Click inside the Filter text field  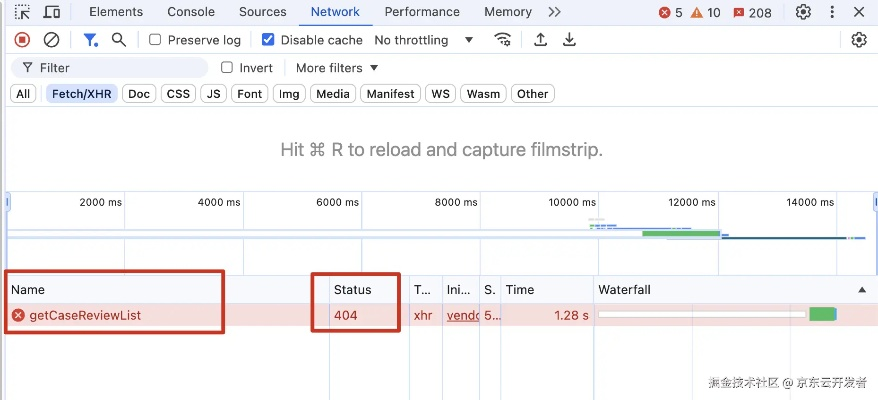pos(120,68)
